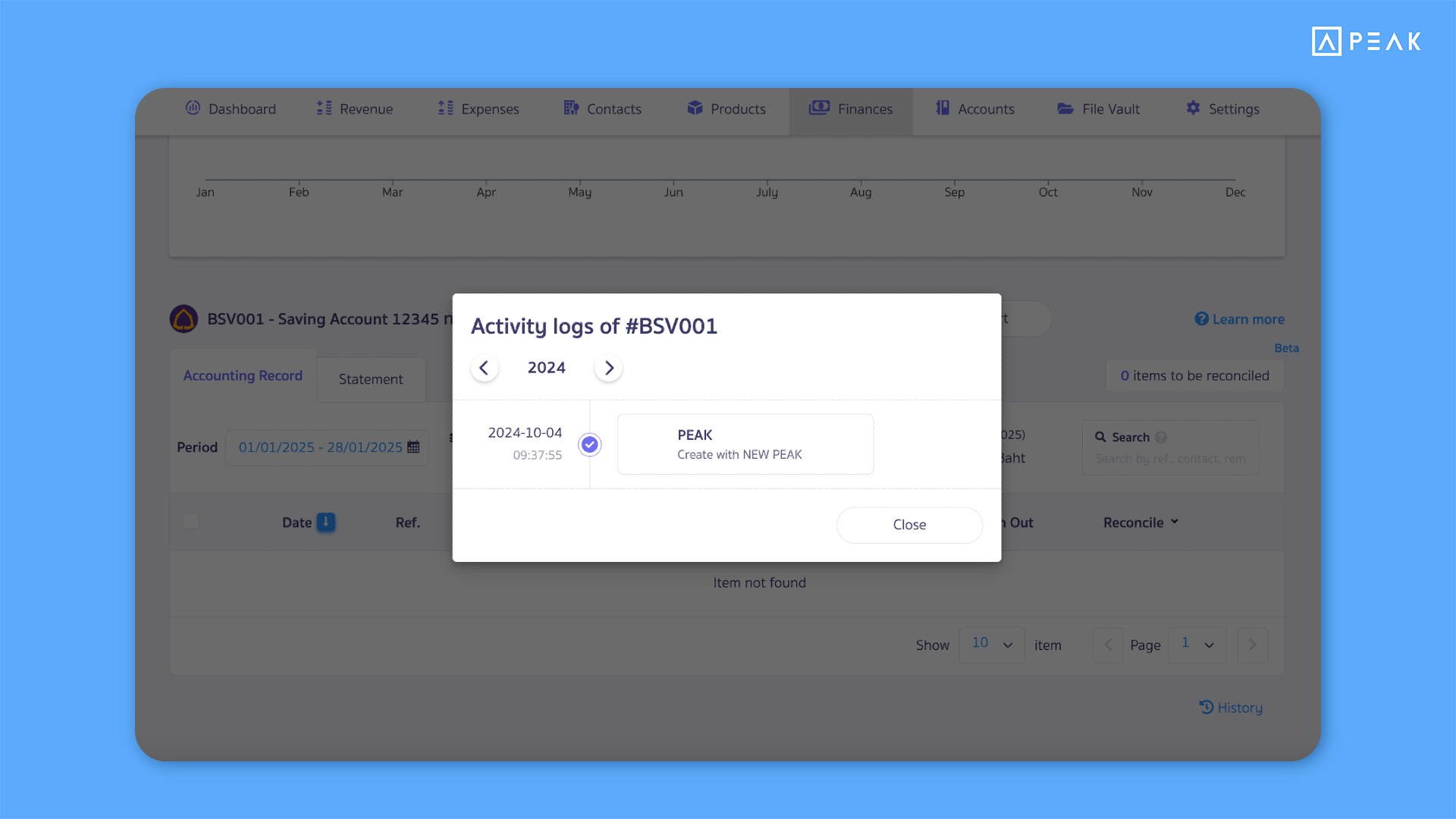1456x819 pixels.
Task: Click the checkmark marker for 2024-10-04 entry
Action: click(x=589, y=444)
